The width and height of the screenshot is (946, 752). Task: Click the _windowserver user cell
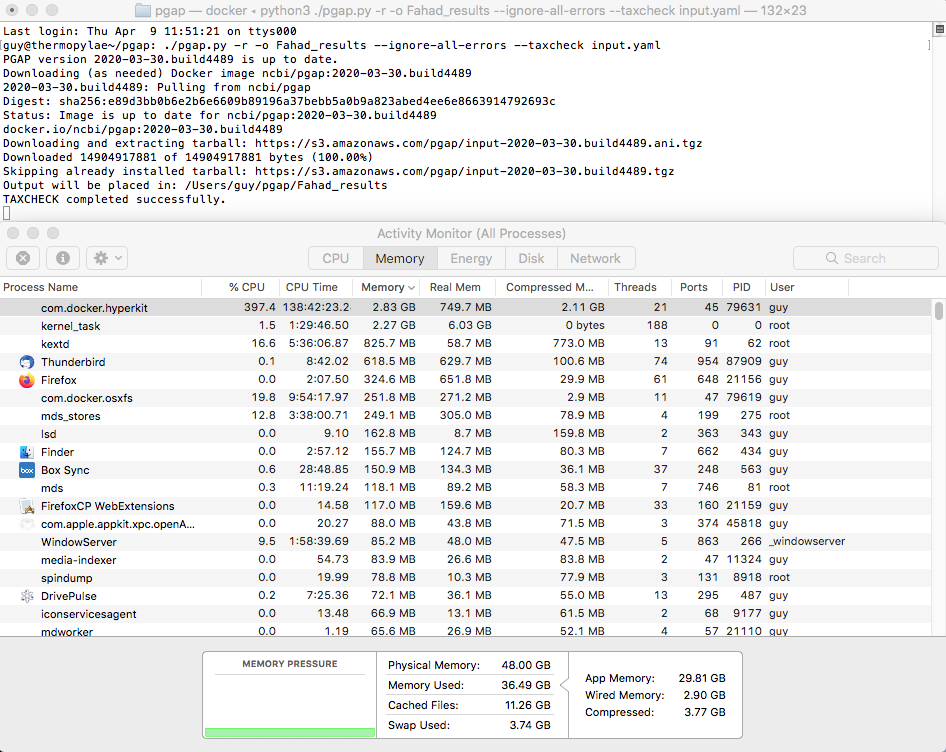click(x=807, y=541)
